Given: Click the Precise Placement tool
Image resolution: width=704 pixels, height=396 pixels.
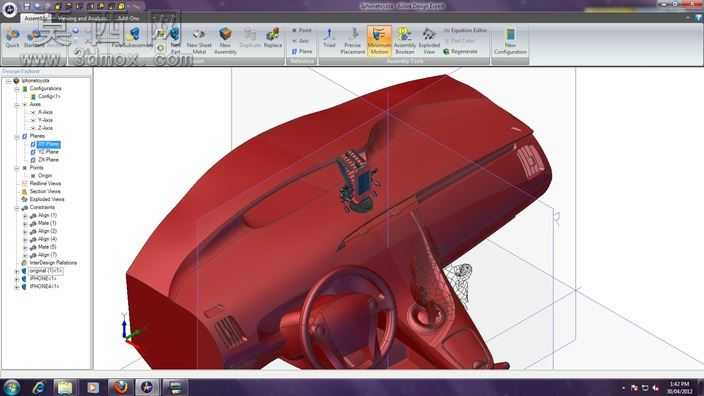Looking at the screenshot, I should pyautogui.click(x=353, y=41).
